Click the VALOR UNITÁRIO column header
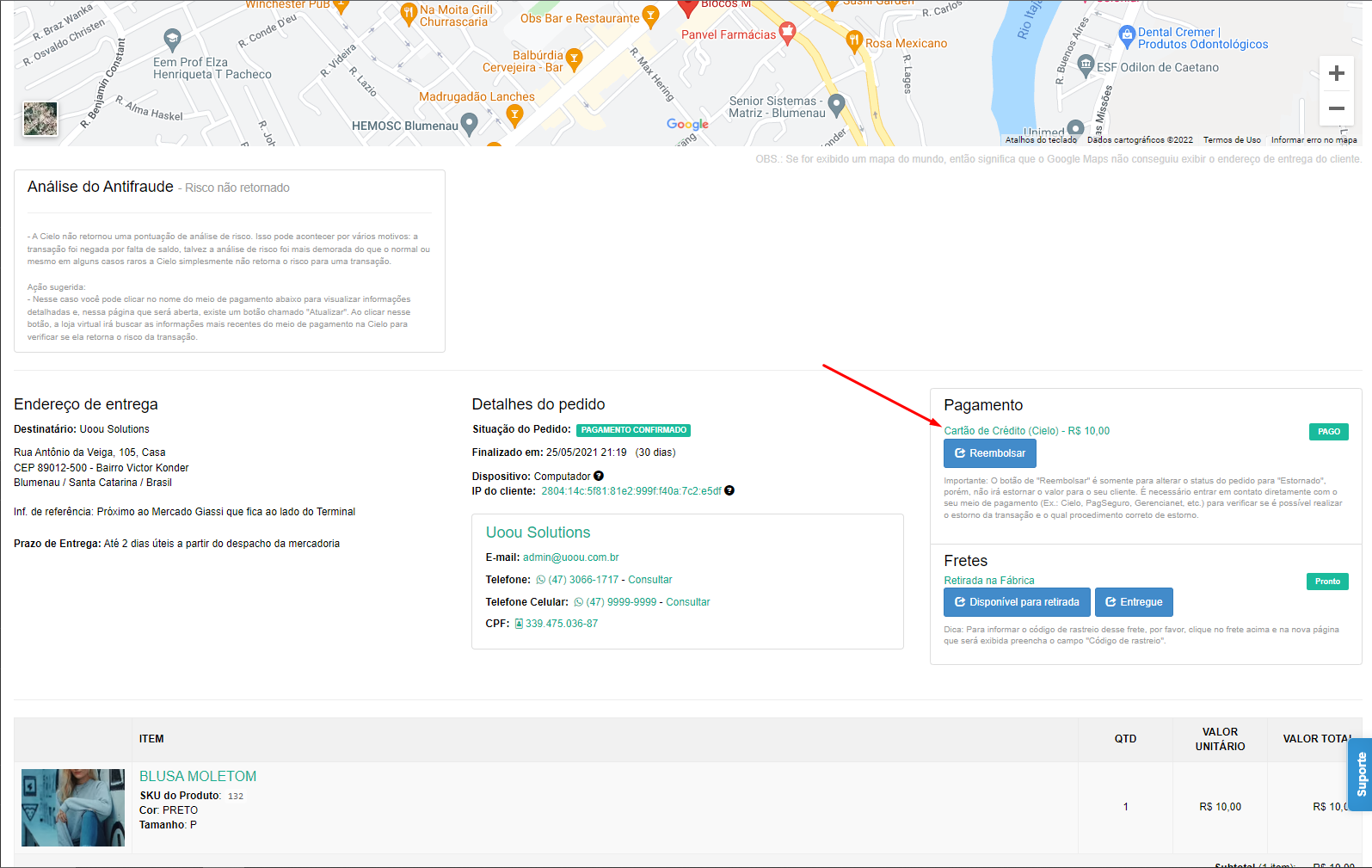Viewport: 1372px width, 868px height. pos(1220,739)
